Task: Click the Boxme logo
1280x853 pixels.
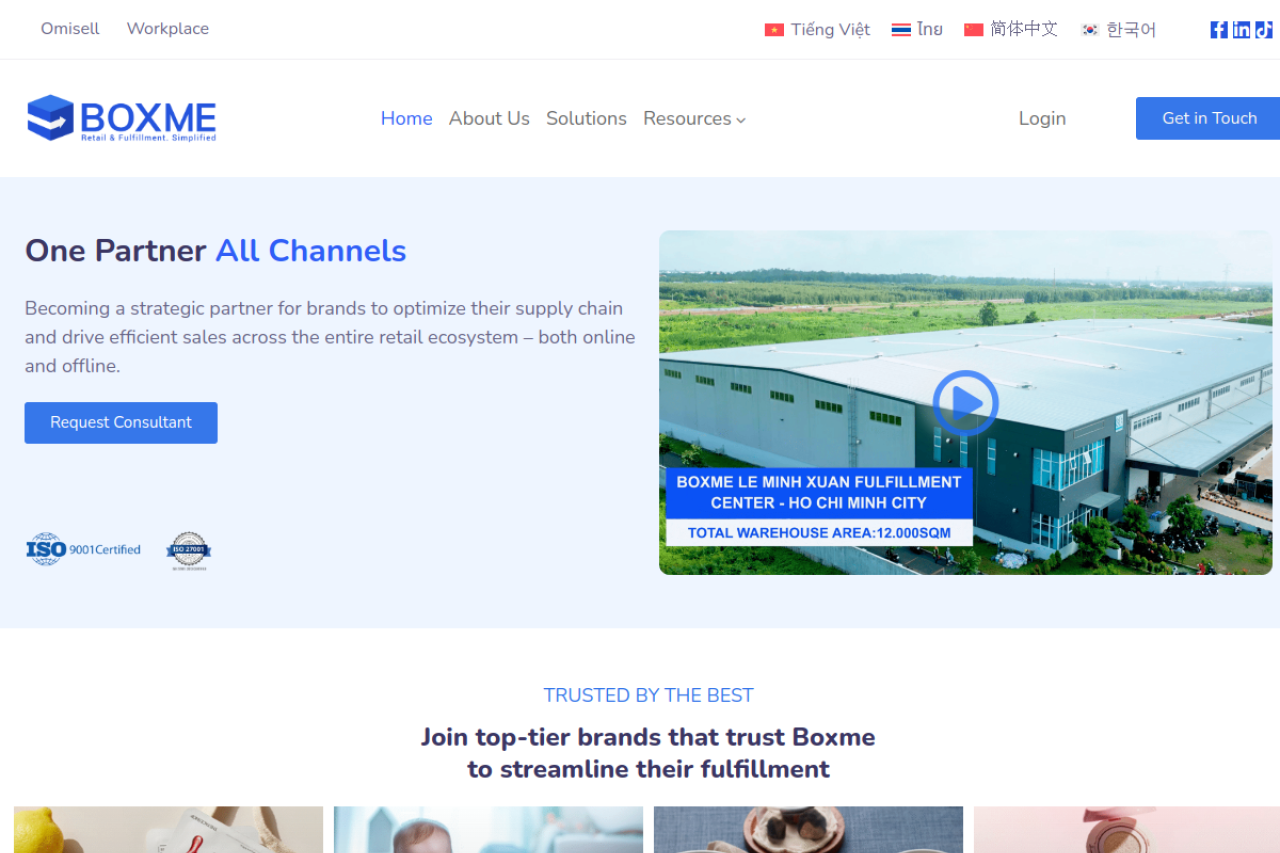Action: 121,118
